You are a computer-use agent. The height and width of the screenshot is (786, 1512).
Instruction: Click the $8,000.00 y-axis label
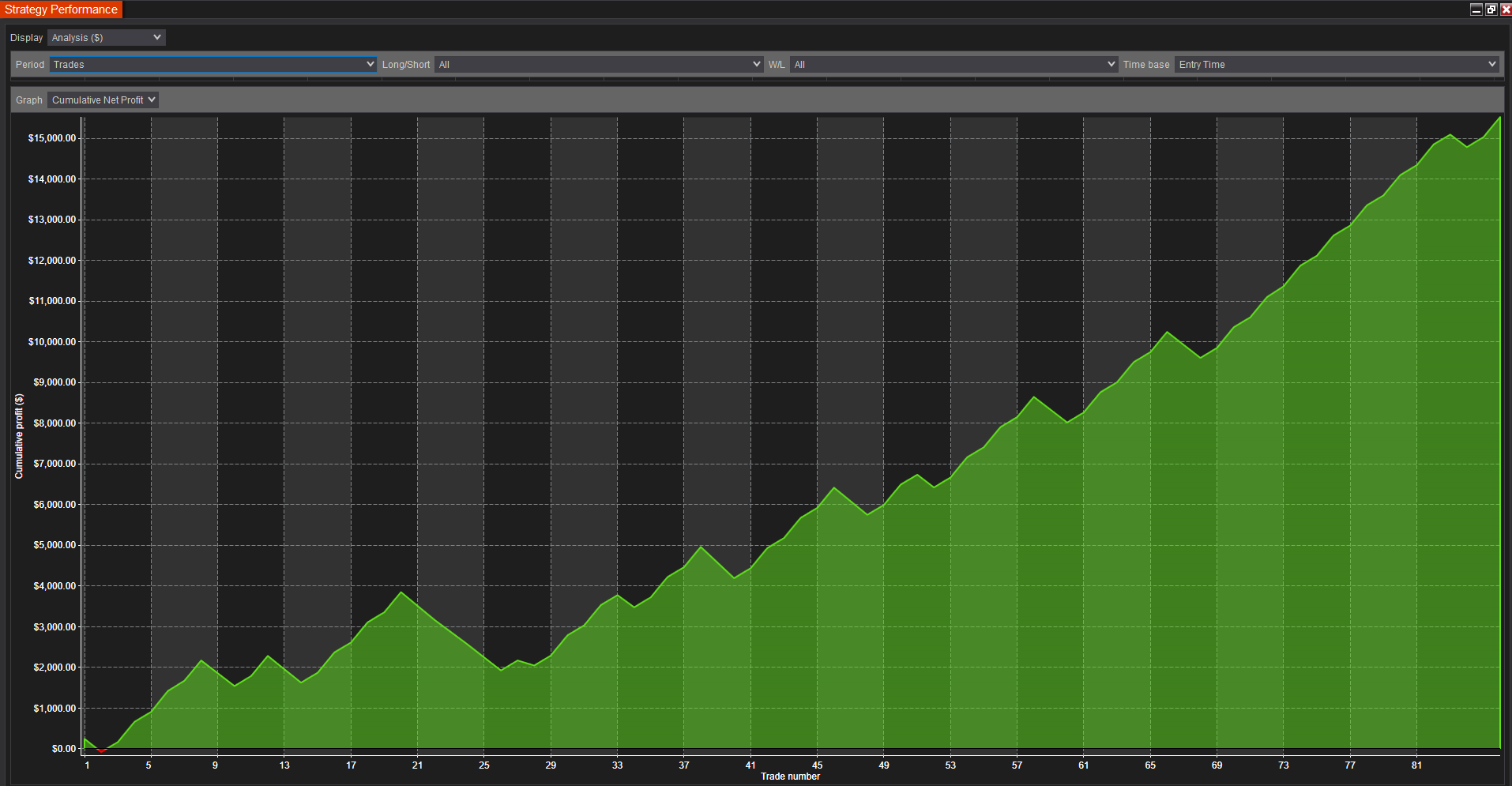pyautogui.click(x=55, y=423)
